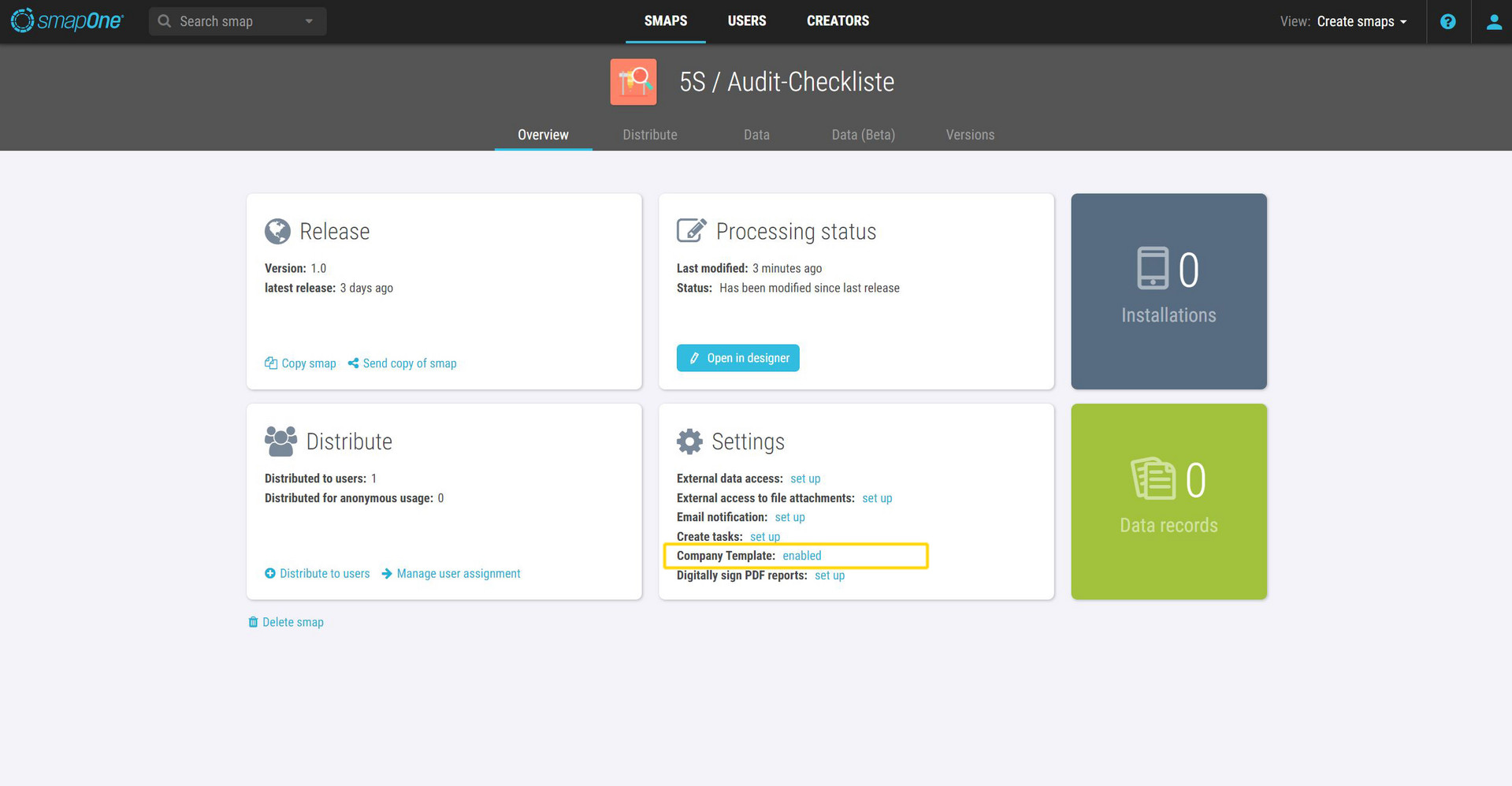This screenshot has width=1512, height=786.
Task: Click the plus icon before Distribute to users
Action: tap(270, 573)
